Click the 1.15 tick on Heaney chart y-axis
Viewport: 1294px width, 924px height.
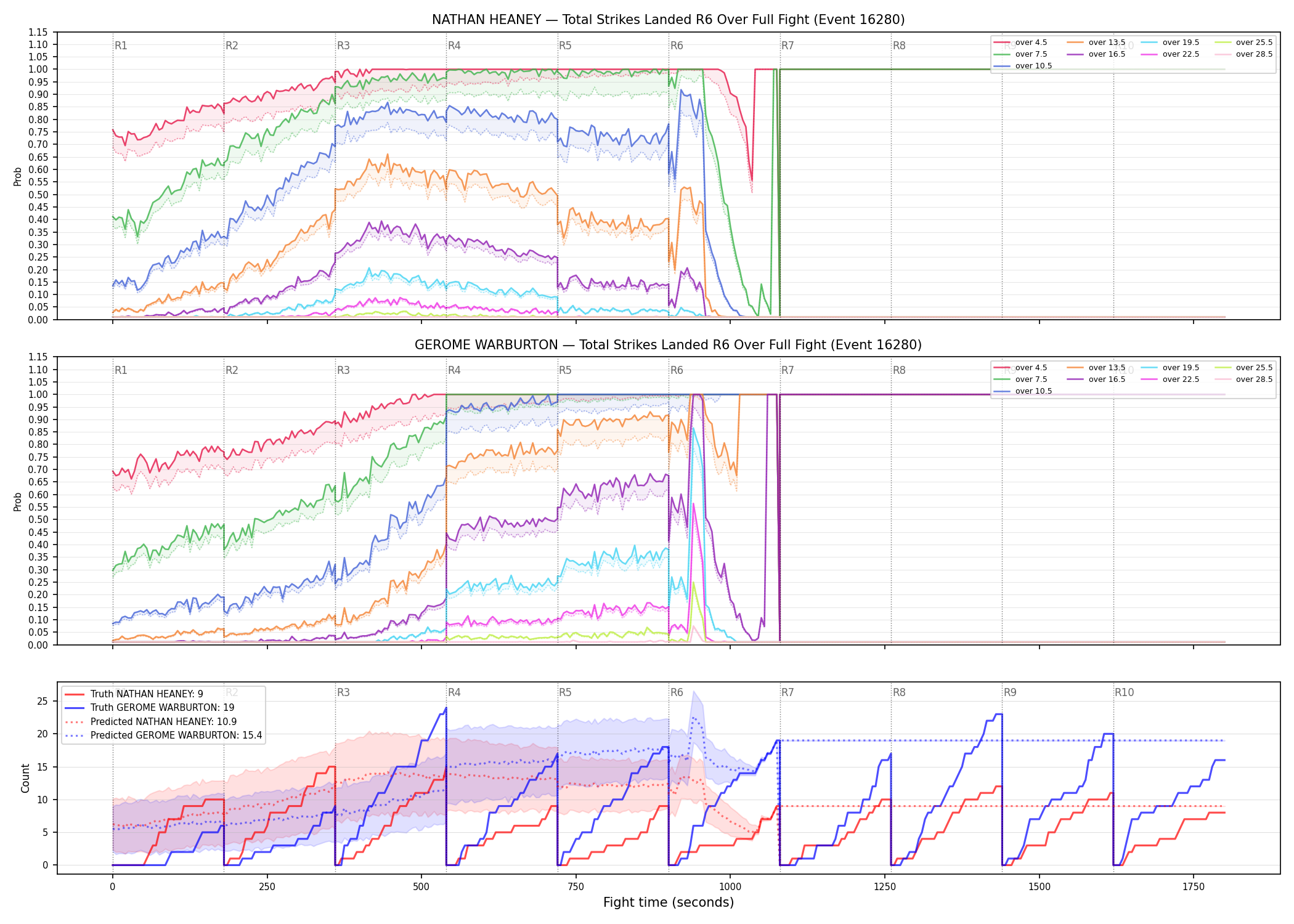[x=38, y=32]
